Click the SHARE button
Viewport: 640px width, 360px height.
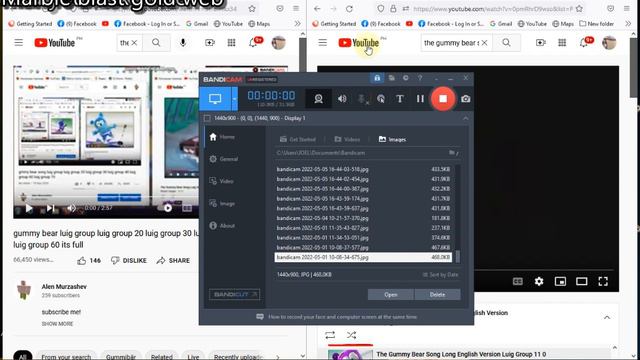pyautogui.click(x=173, y=260)
